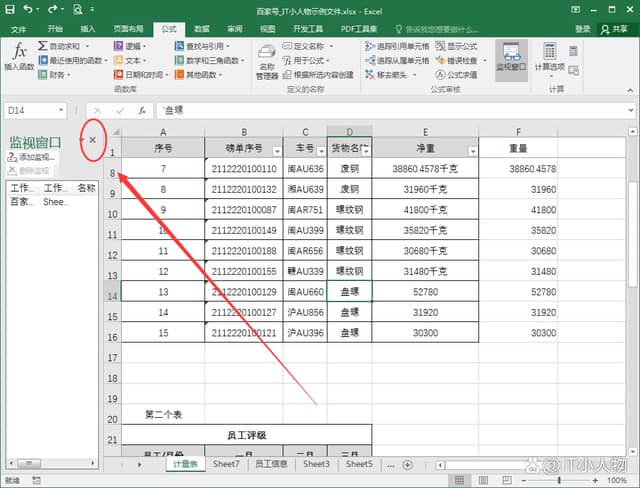Switch to the Page Layout (页面布局) tab

tap(128, 29)
